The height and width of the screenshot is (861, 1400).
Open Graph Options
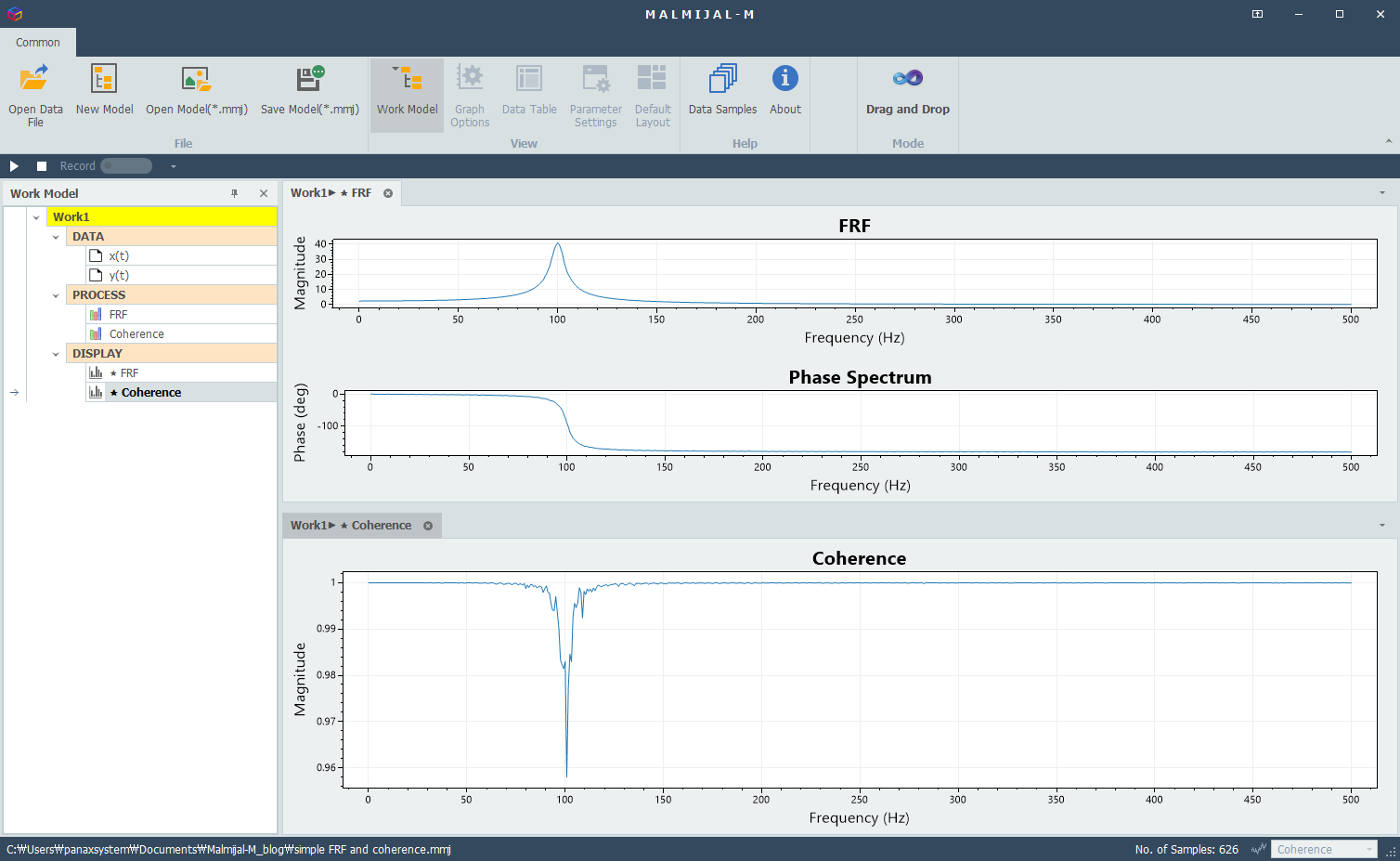coord(470,94)
